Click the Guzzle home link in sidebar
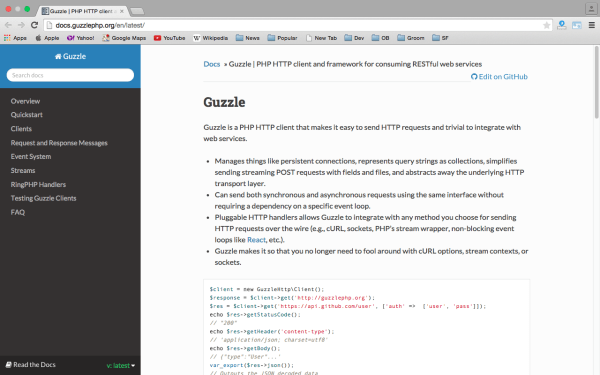The height and width of the screenshot is (375, 600). tap(70, 56)
